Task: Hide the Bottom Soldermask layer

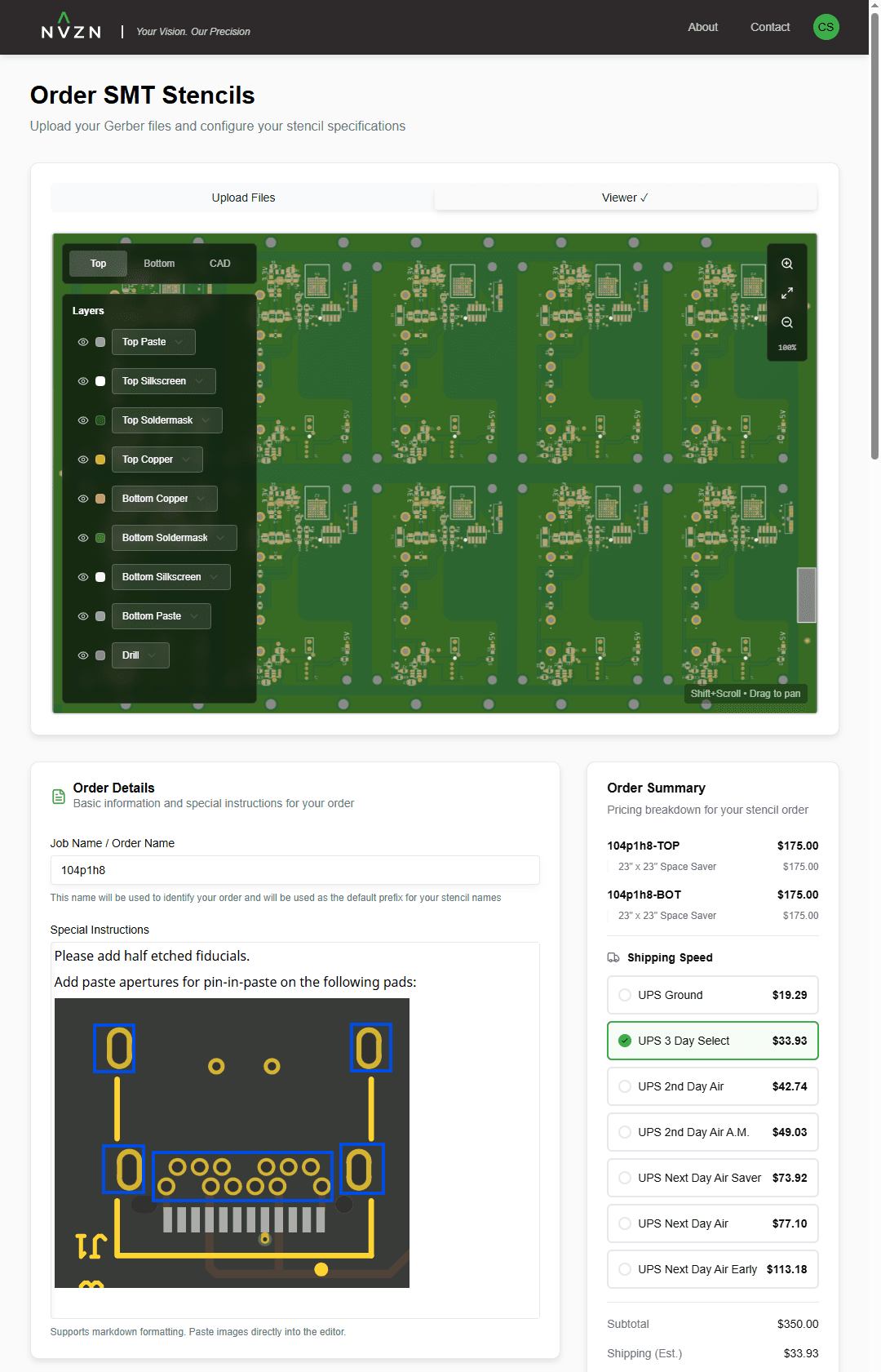Action: (x=83, y=538)
